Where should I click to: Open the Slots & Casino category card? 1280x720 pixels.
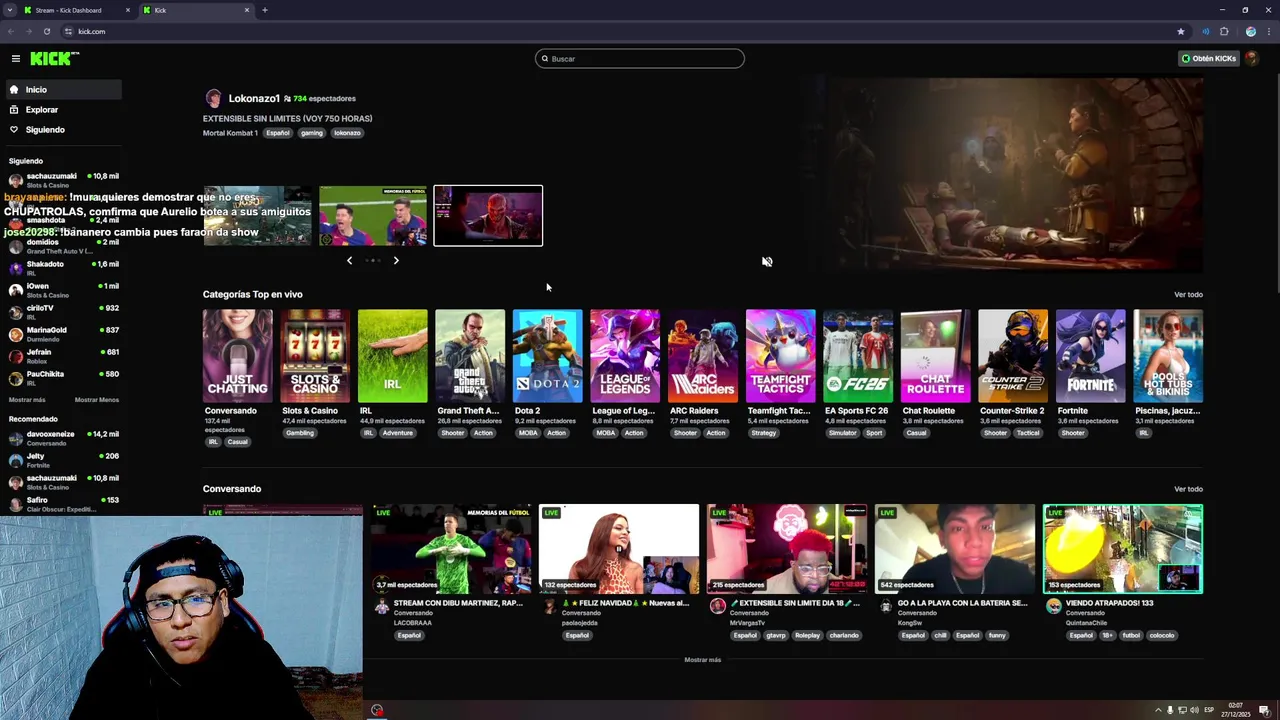point(315,356)
